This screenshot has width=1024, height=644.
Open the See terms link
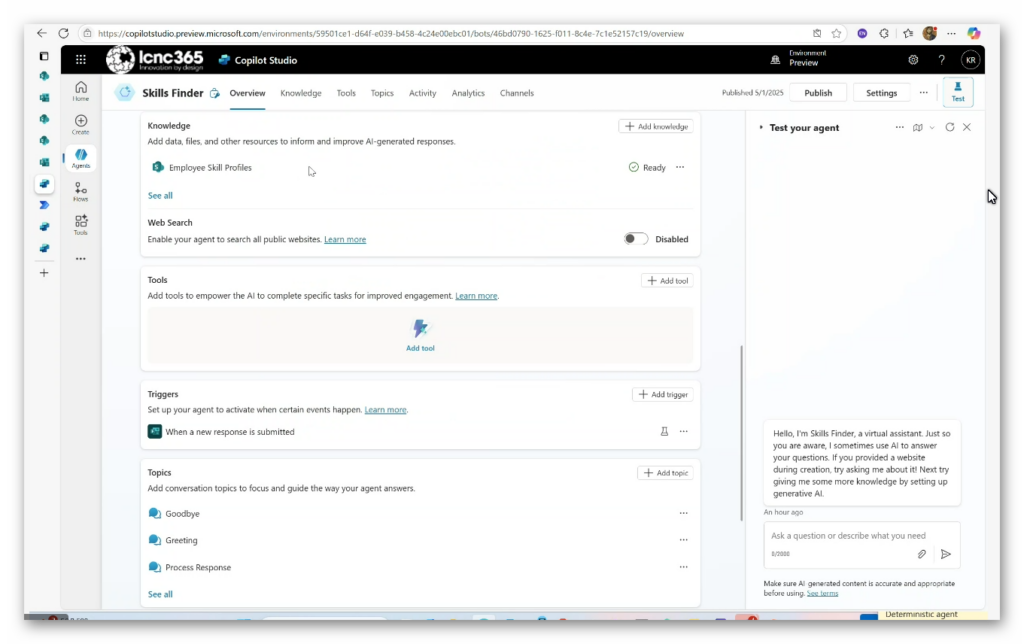point(822,593)
